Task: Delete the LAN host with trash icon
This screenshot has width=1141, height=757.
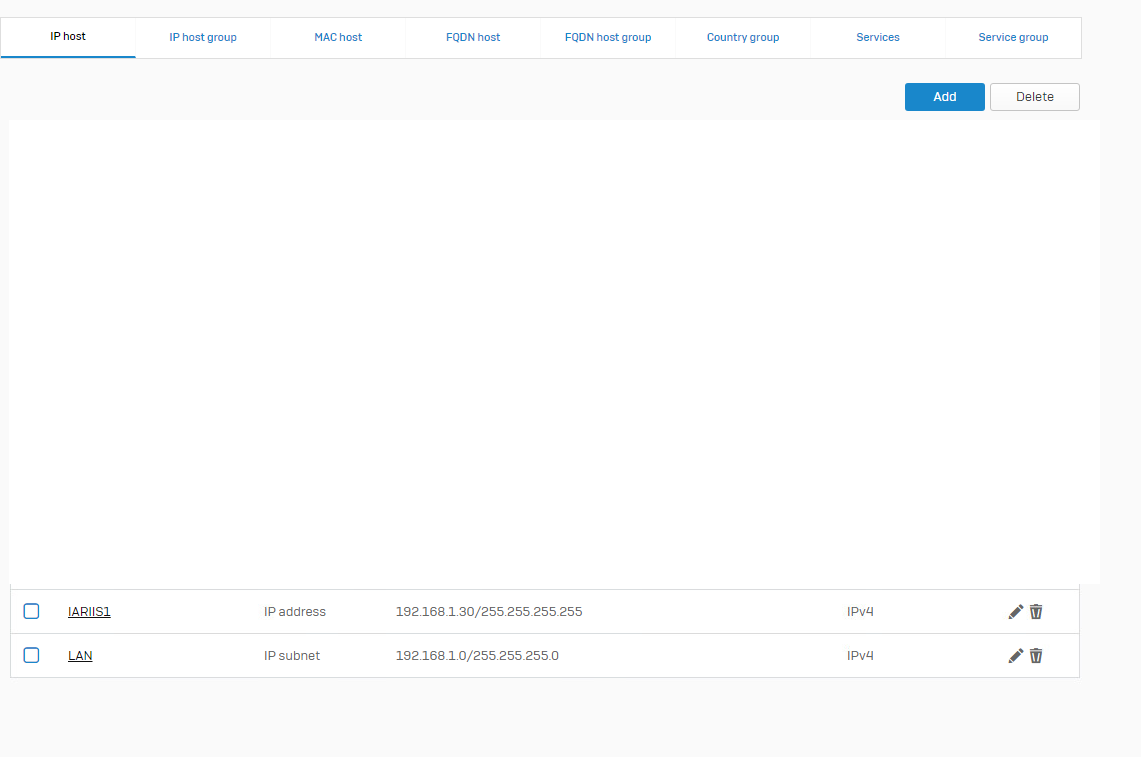Action: coord(1036,656)
